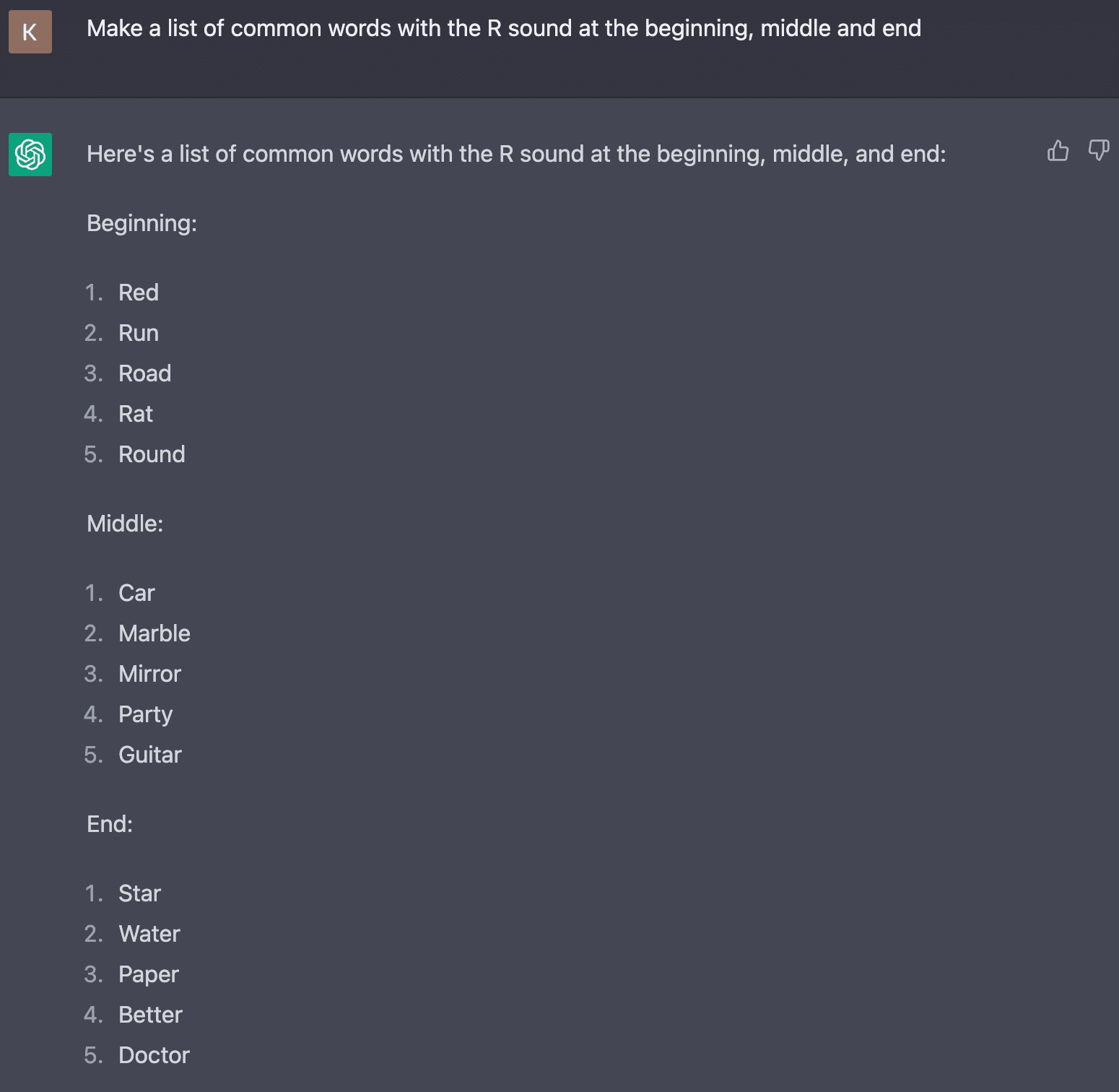The image size is (1119, 1092).
Task: Click the "Beginning:" heading
Action: [x=141, y=223]
